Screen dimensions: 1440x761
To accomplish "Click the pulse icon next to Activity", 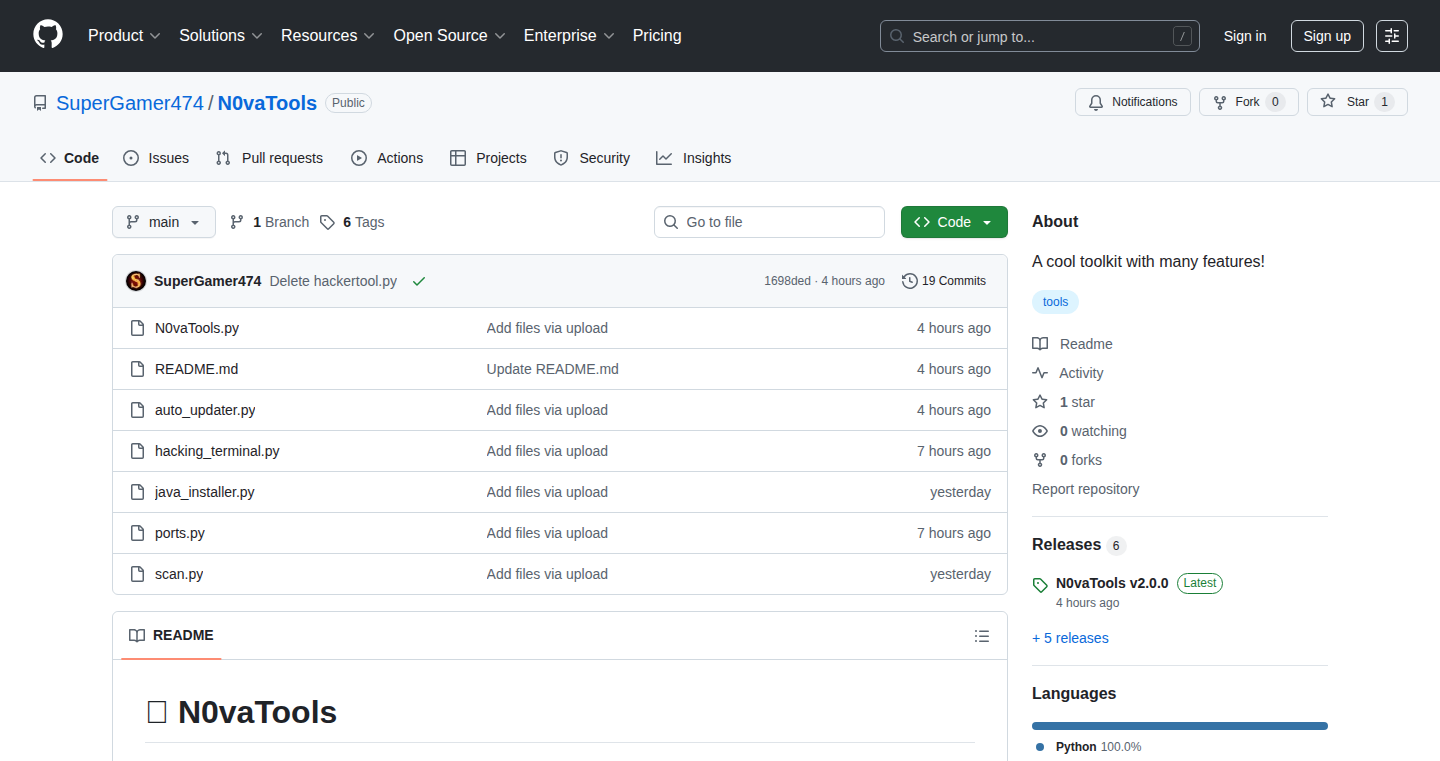I will 1040,373.
